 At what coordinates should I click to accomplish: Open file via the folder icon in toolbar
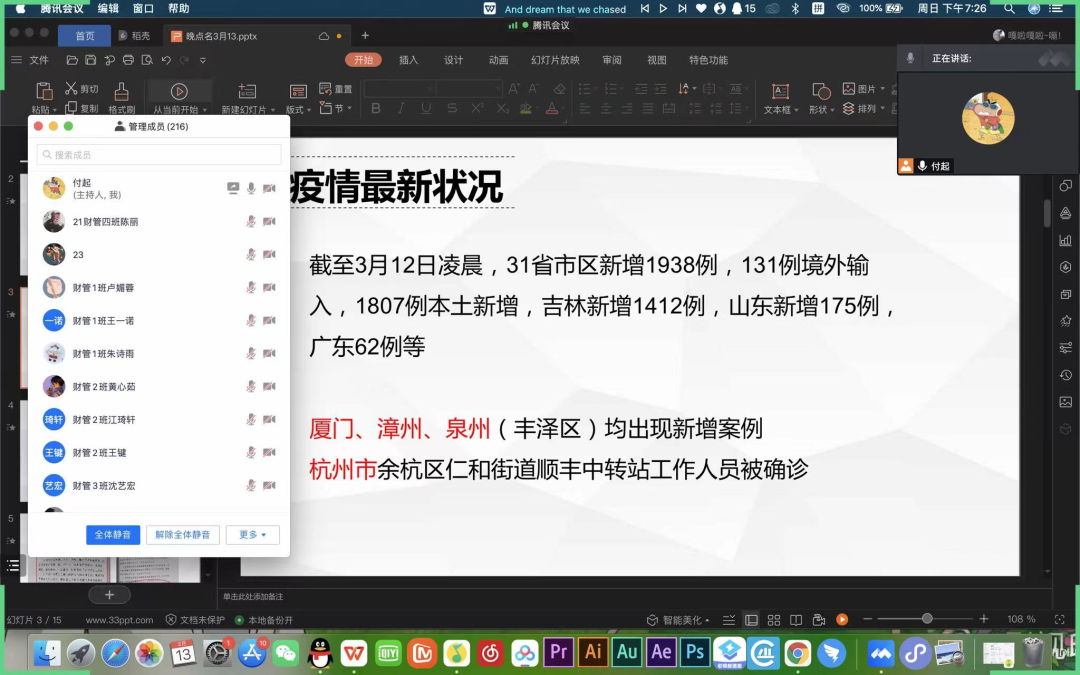coord(72,60)
